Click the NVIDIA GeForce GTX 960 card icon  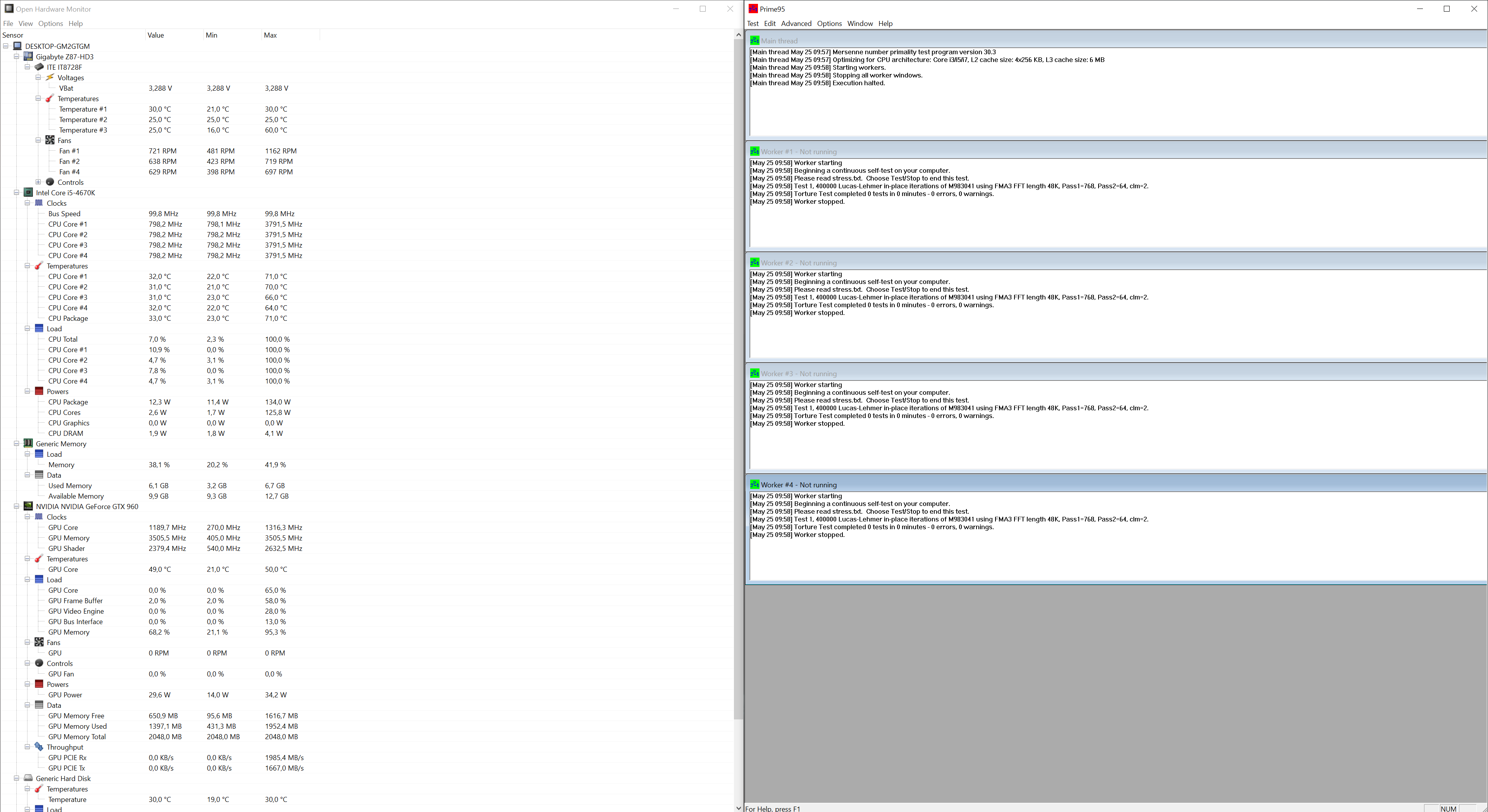[x=28, y=506]
